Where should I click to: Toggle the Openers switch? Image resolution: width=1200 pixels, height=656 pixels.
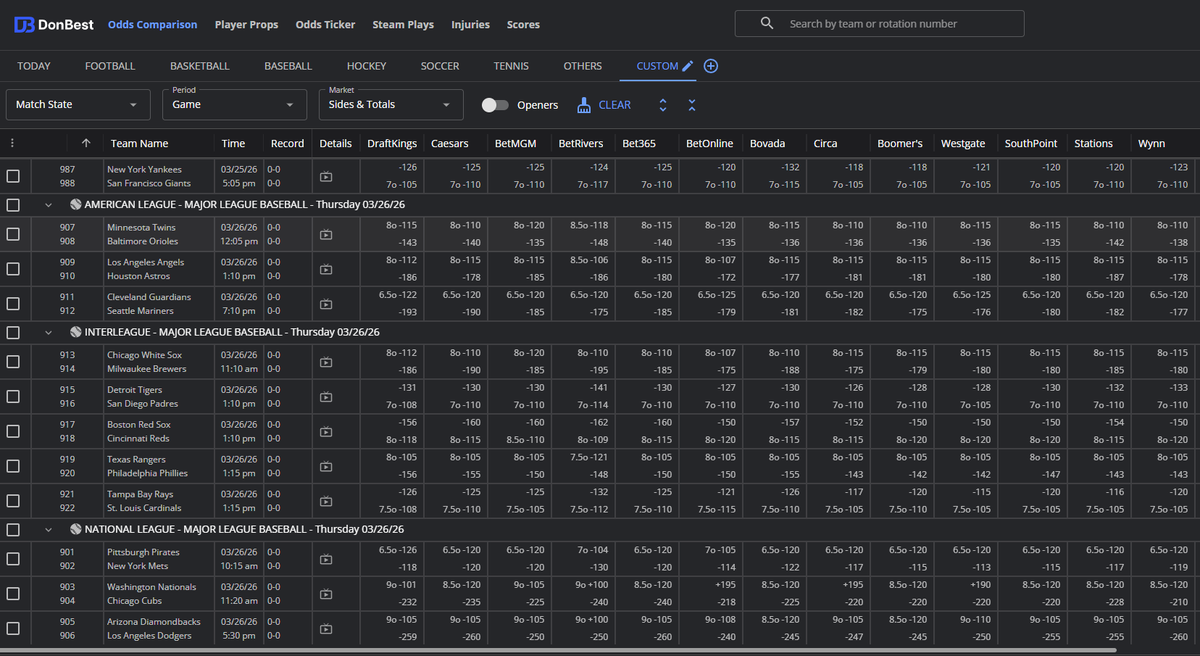(495, 105)
